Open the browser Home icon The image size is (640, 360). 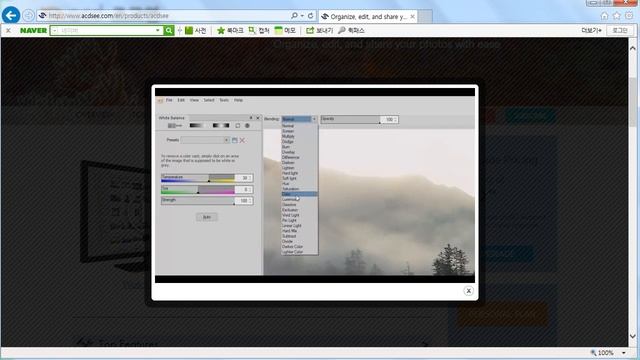(604, 16)
